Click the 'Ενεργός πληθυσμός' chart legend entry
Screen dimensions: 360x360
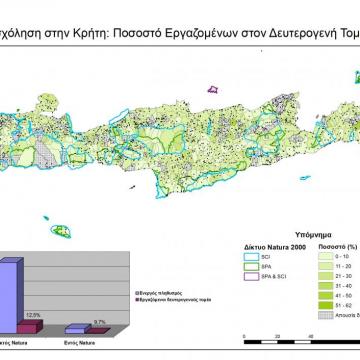click(x=159, y=293)
